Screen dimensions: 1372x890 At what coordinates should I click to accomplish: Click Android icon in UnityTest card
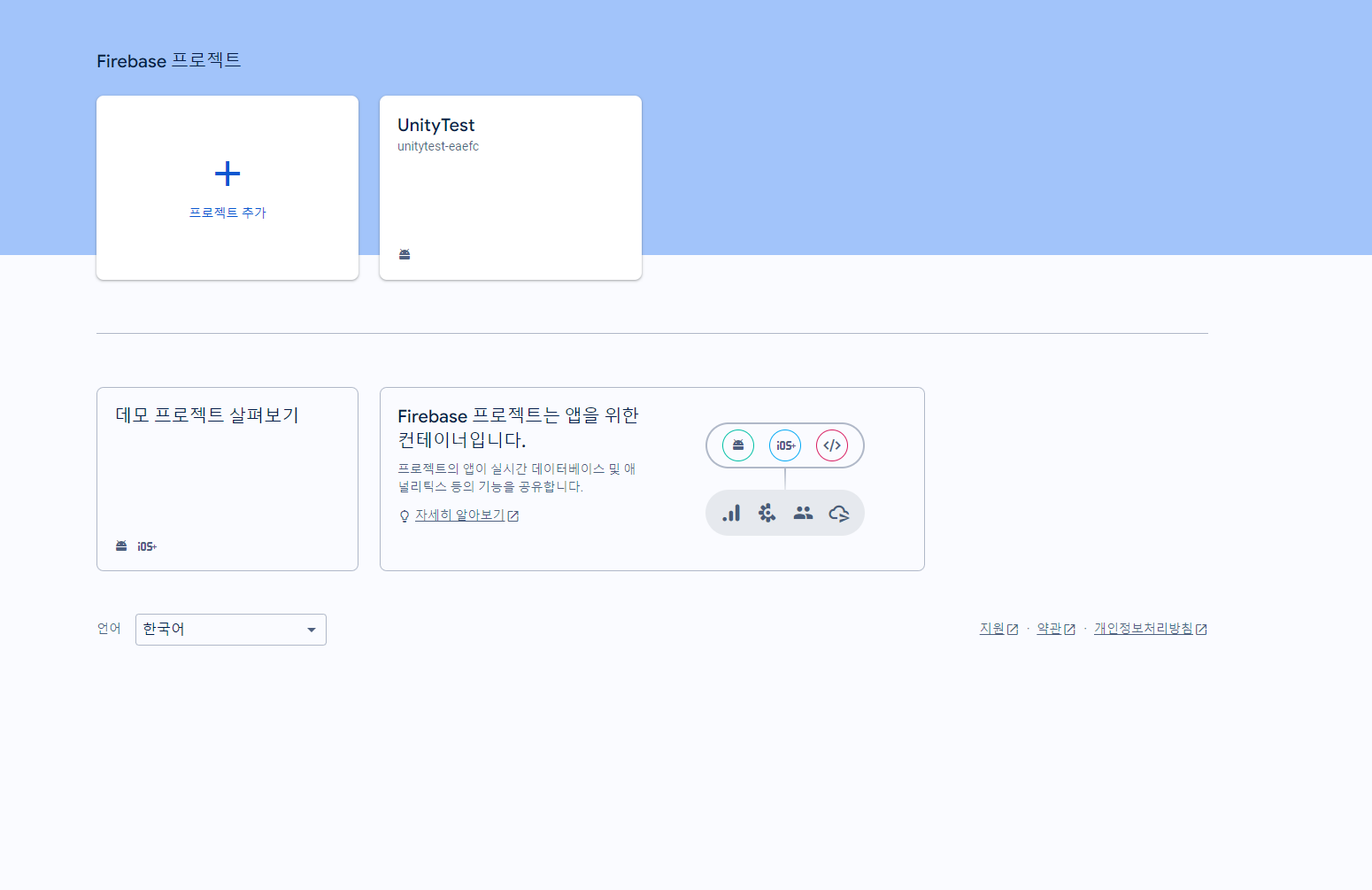405,254
